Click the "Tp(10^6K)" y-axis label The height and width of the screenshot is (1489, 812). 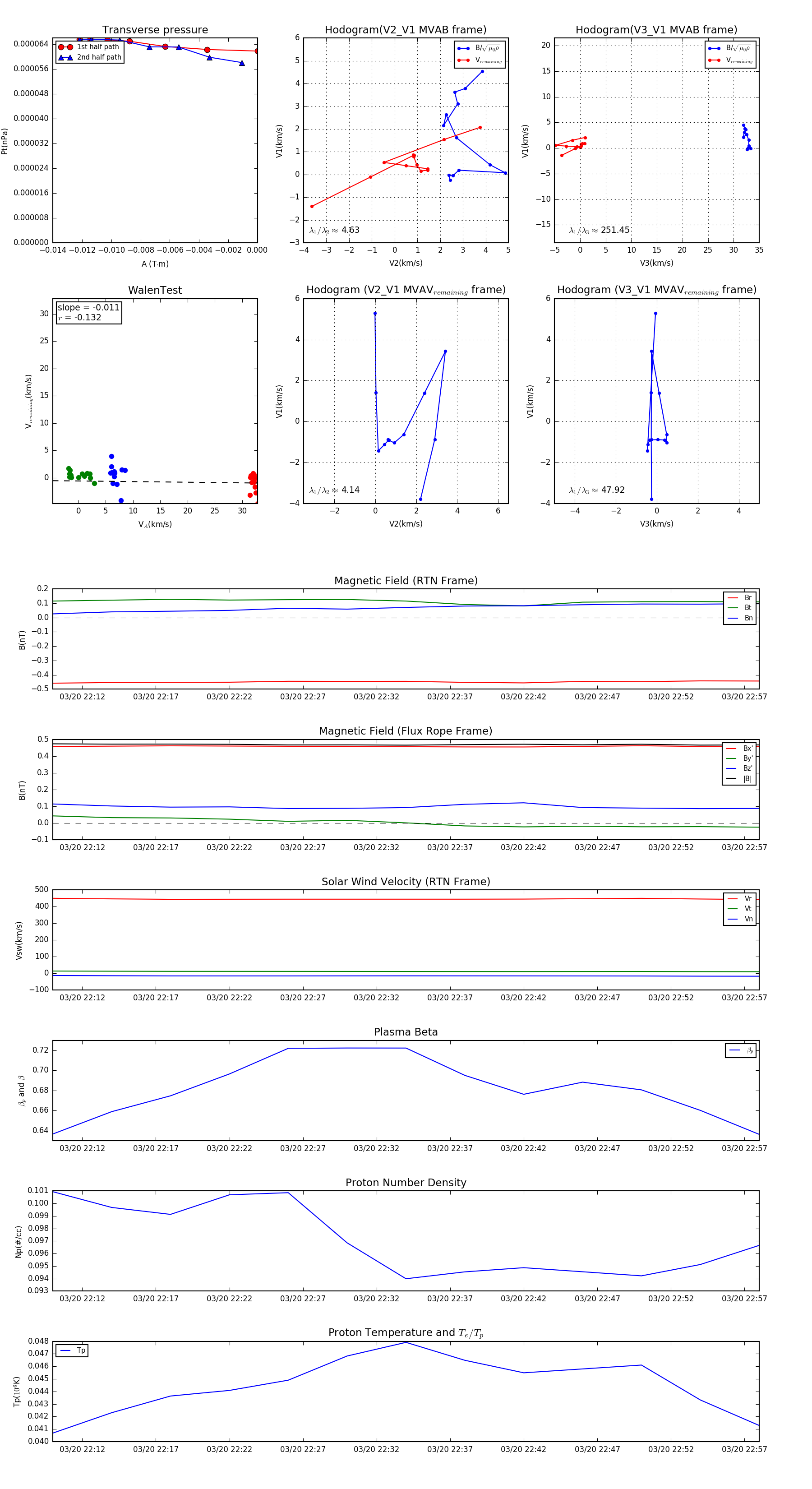(17, 1392)
